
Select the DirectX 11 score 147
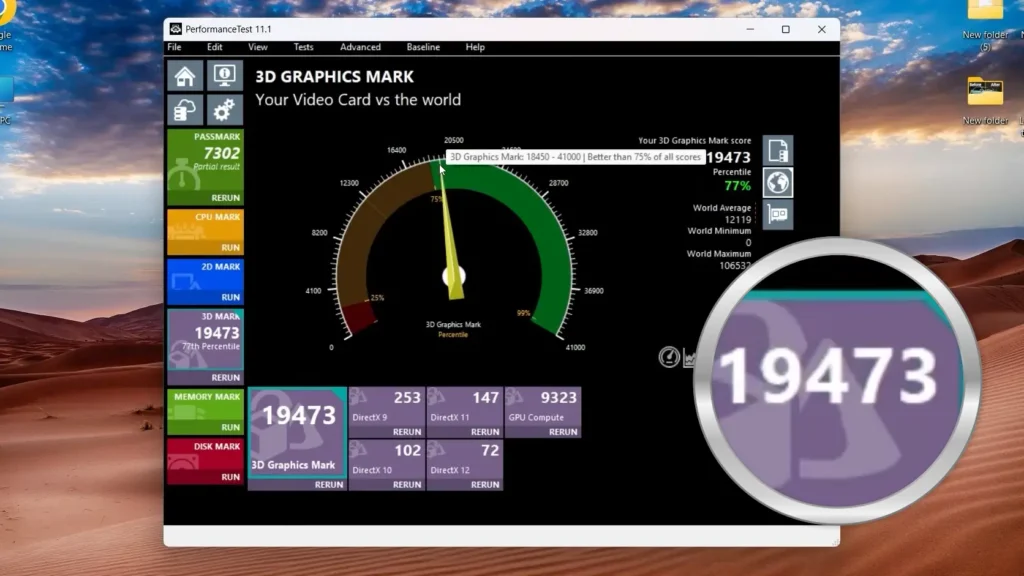point(485,398)
